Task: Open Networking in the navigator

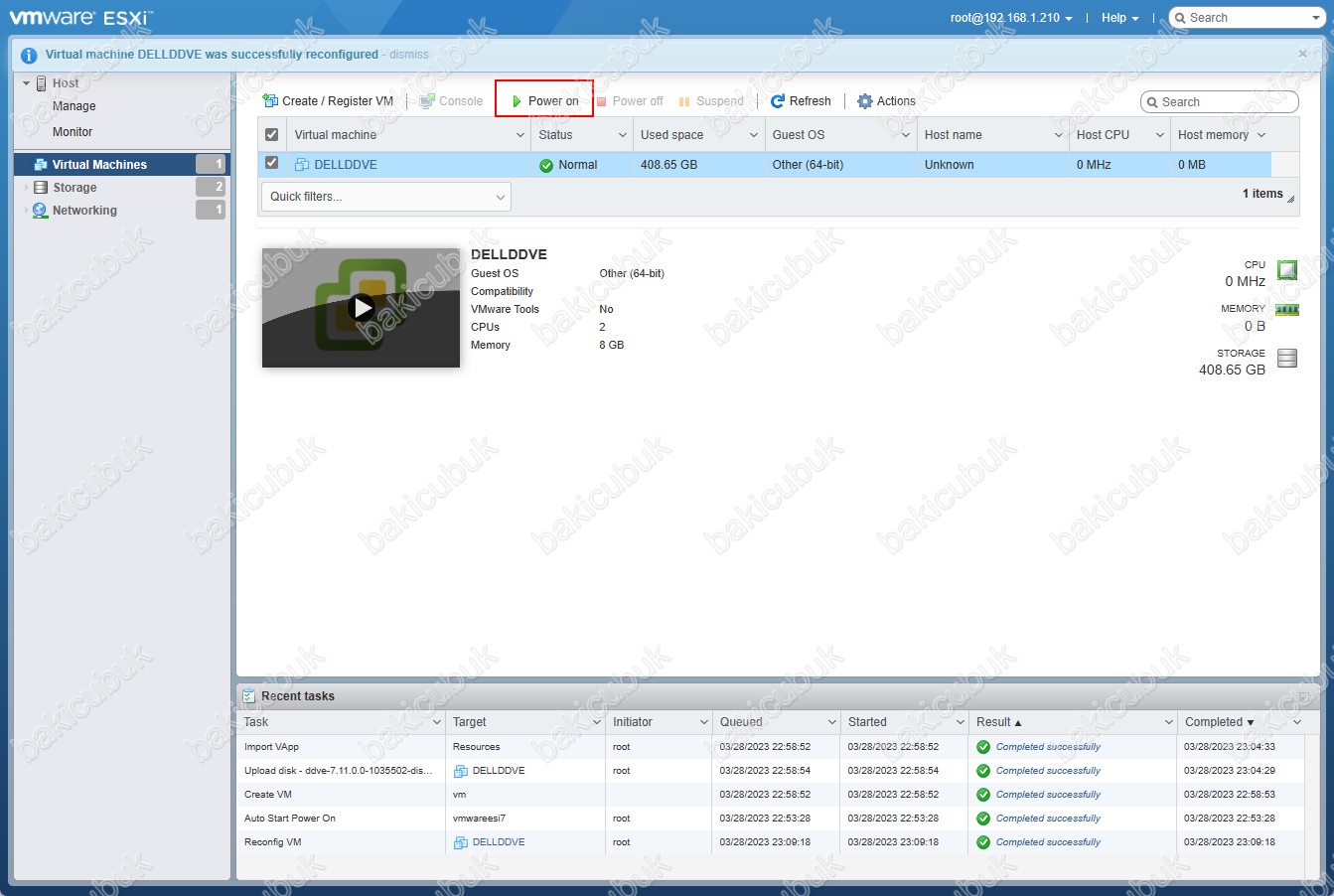Action: pyautogui.click(x=84, y=211)
